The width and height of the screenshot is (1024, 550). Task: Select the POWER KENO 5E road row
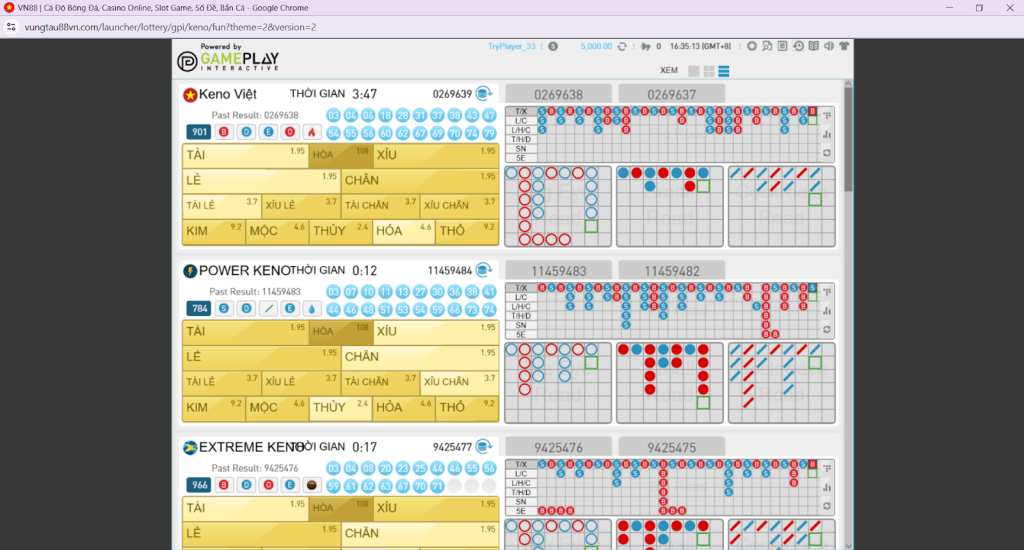[521, 334]
